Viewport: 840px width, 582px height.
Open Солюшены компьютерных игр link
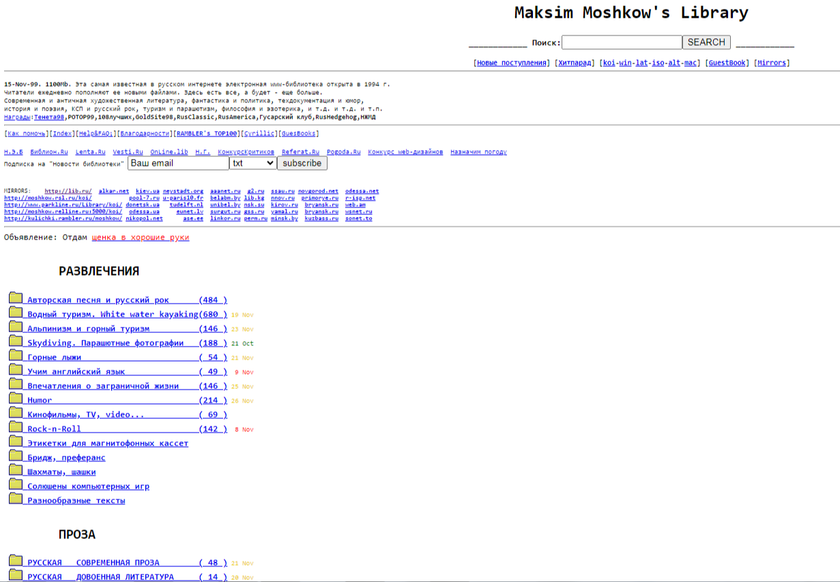(x=88, y=487)
